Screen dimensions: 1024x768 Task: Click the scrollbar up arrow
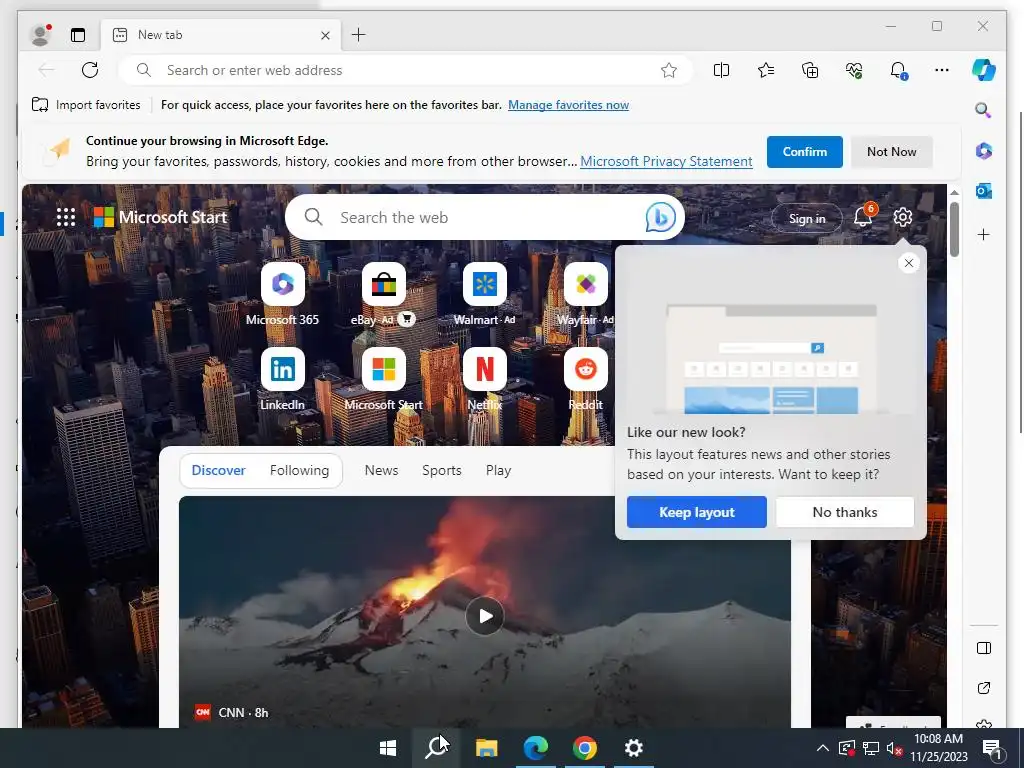[954, 193]
